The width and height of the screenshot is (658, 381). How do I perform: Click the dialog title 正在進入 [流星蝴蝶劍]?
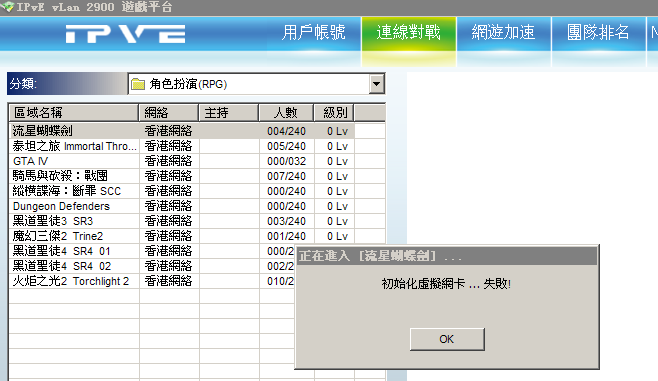pyautogui.click(x=380, y=256)
